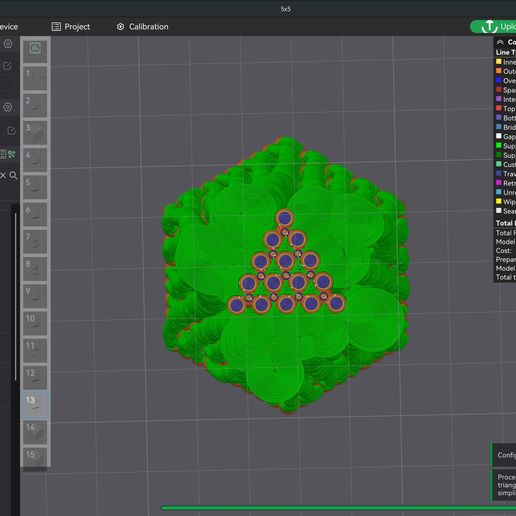The image size is (516, 516).
Task: Select plate 3 thumbnail
Action: 35,132
